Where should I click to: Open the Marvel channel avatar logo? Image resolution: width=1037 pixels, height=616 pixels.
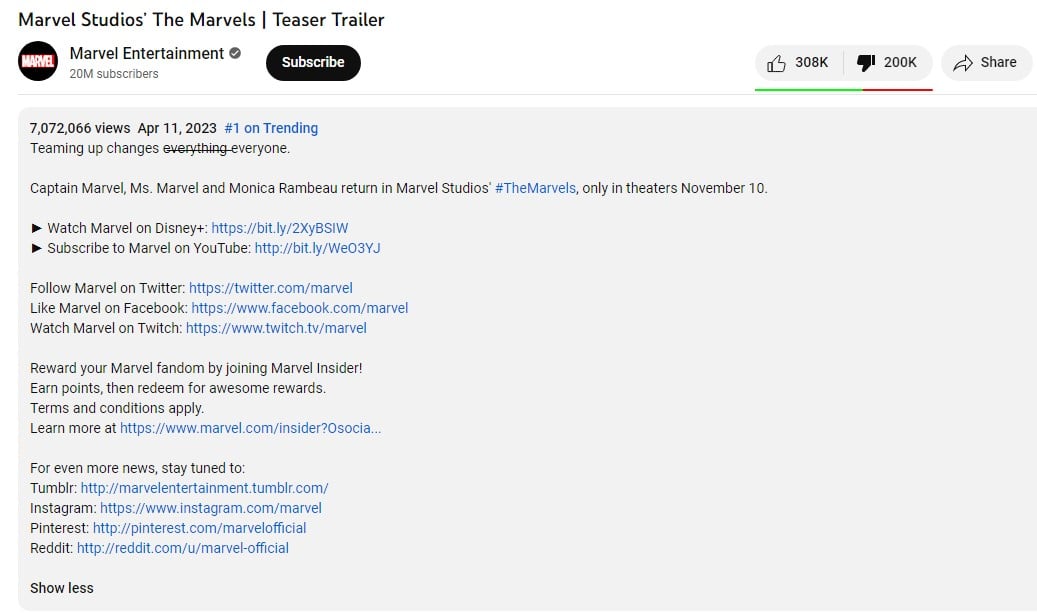(38, 61)
